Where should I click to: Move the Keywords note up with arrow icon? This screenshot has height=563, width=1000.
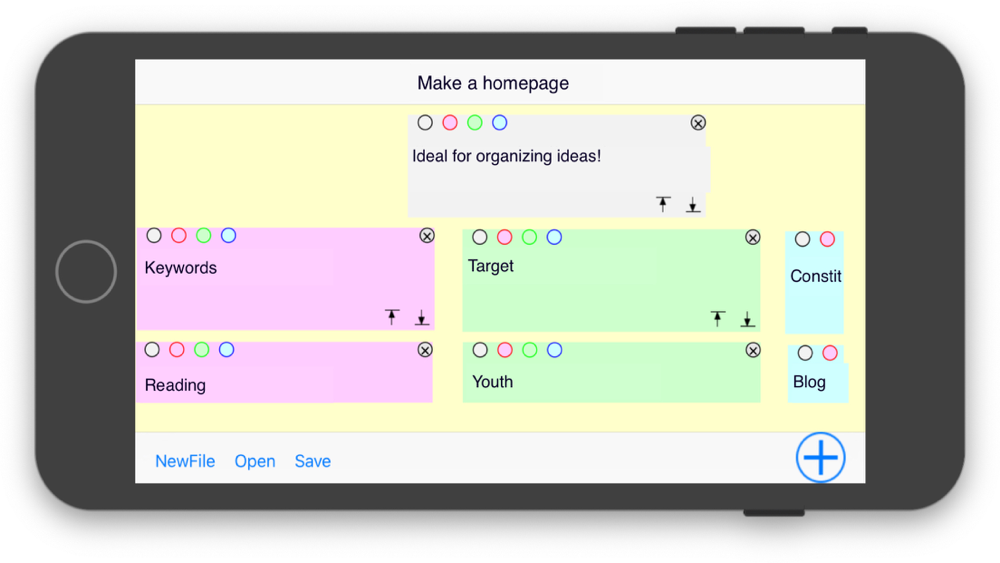tap(392, 317)
